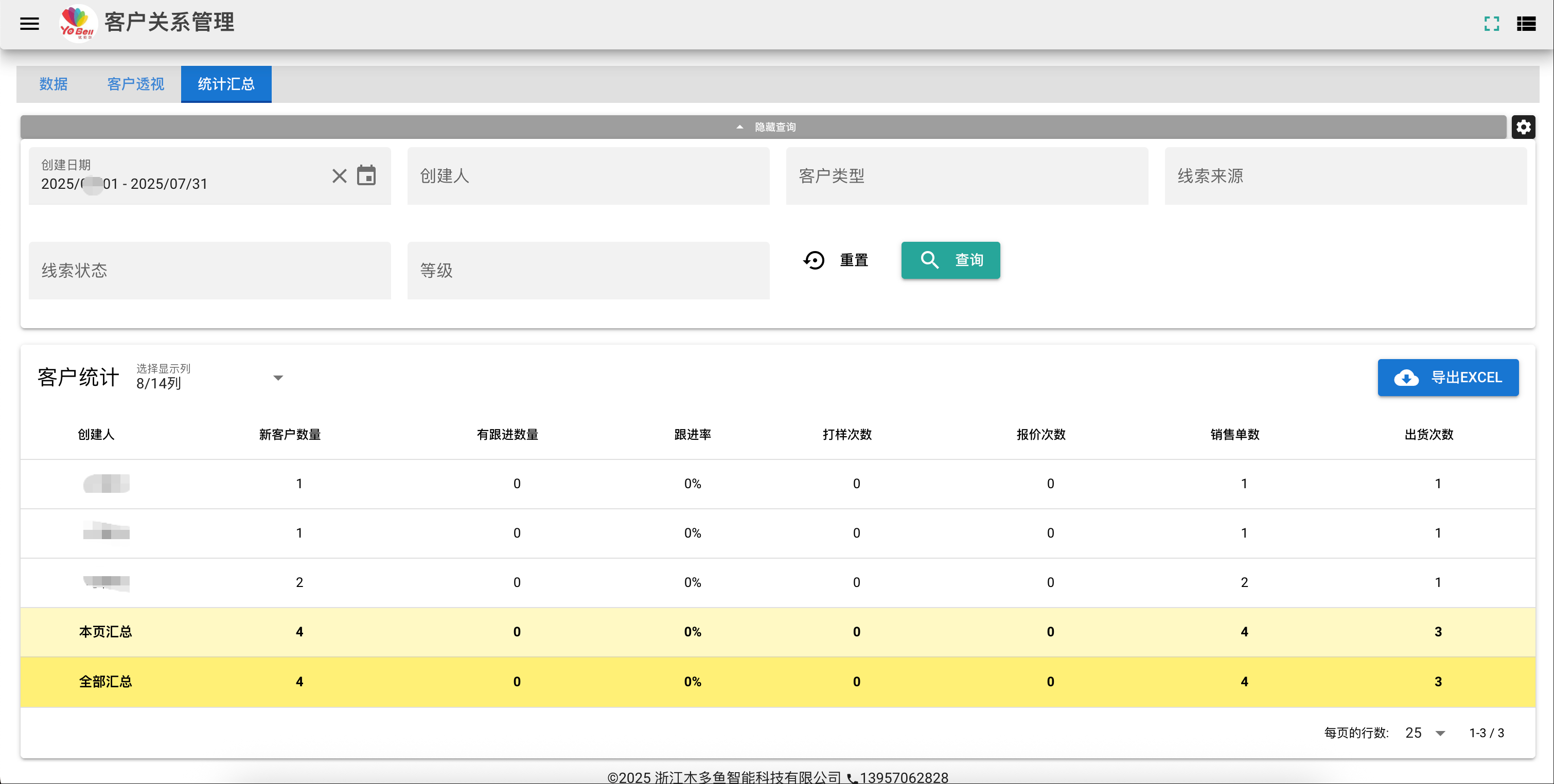Clear the 创建日期 date range
Image resolution: width=1554 pixels, height=784 pixels.
(340, 175)
